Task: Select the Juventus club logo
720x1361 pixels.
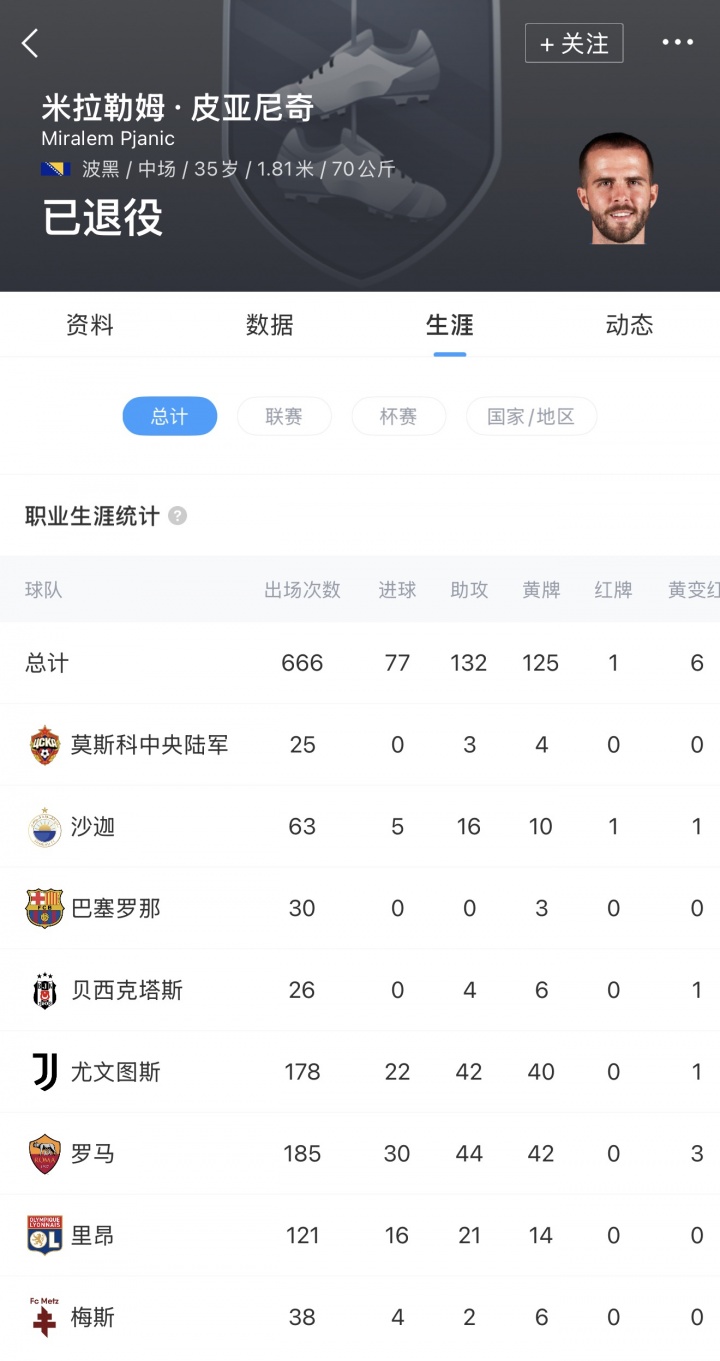Action: coord(42,1071)
